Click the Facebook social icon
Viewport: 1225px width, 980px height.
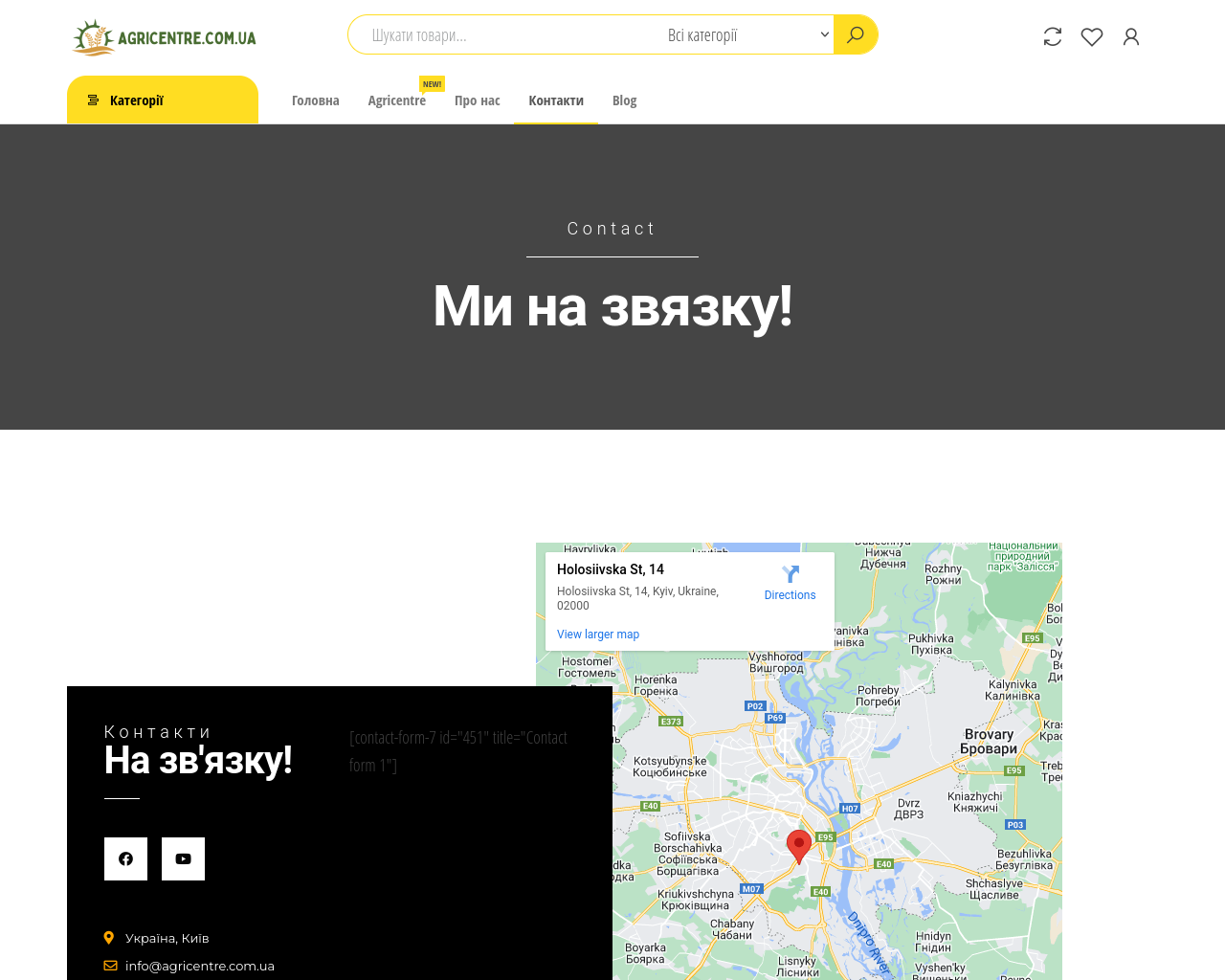(x=125, y=858)
